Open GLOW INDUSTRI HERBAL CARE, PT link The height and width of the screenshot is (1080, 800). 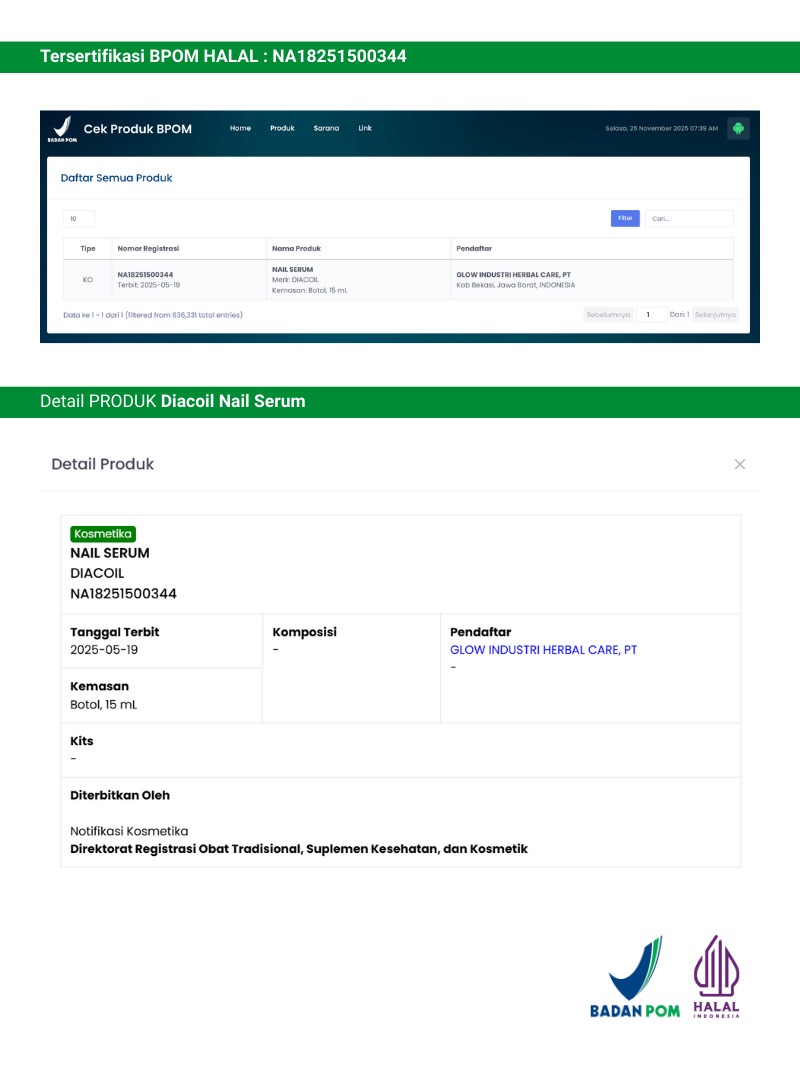[543, 650]
